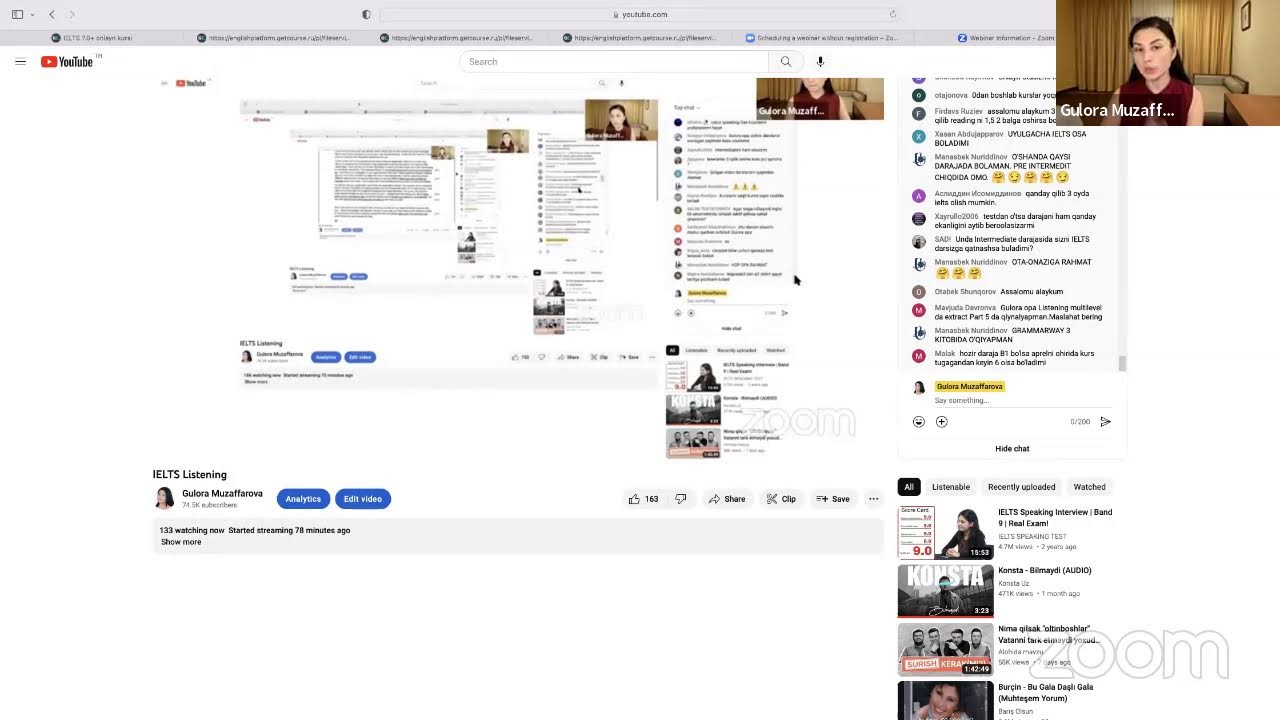The height and width of the screenshot is (720, 1280).
Task: Click 'IELTS Speaking Interview | Band 9' video title
Action: (x=1055, y=517)
